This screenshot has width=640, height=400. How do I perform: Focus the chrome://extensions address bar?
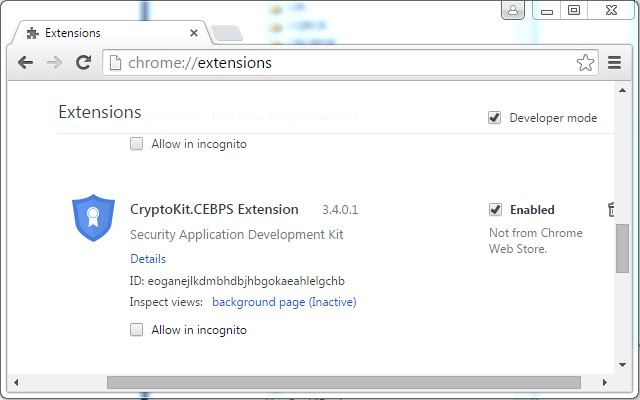coord(350,63)
